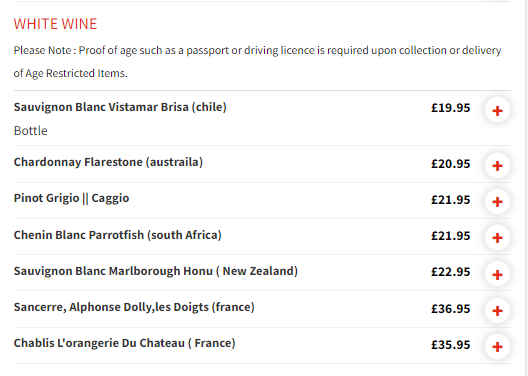Screen dimensions: 528x376
Task: Click the £20.95 Chardonnay price
Action: point(451,164)
